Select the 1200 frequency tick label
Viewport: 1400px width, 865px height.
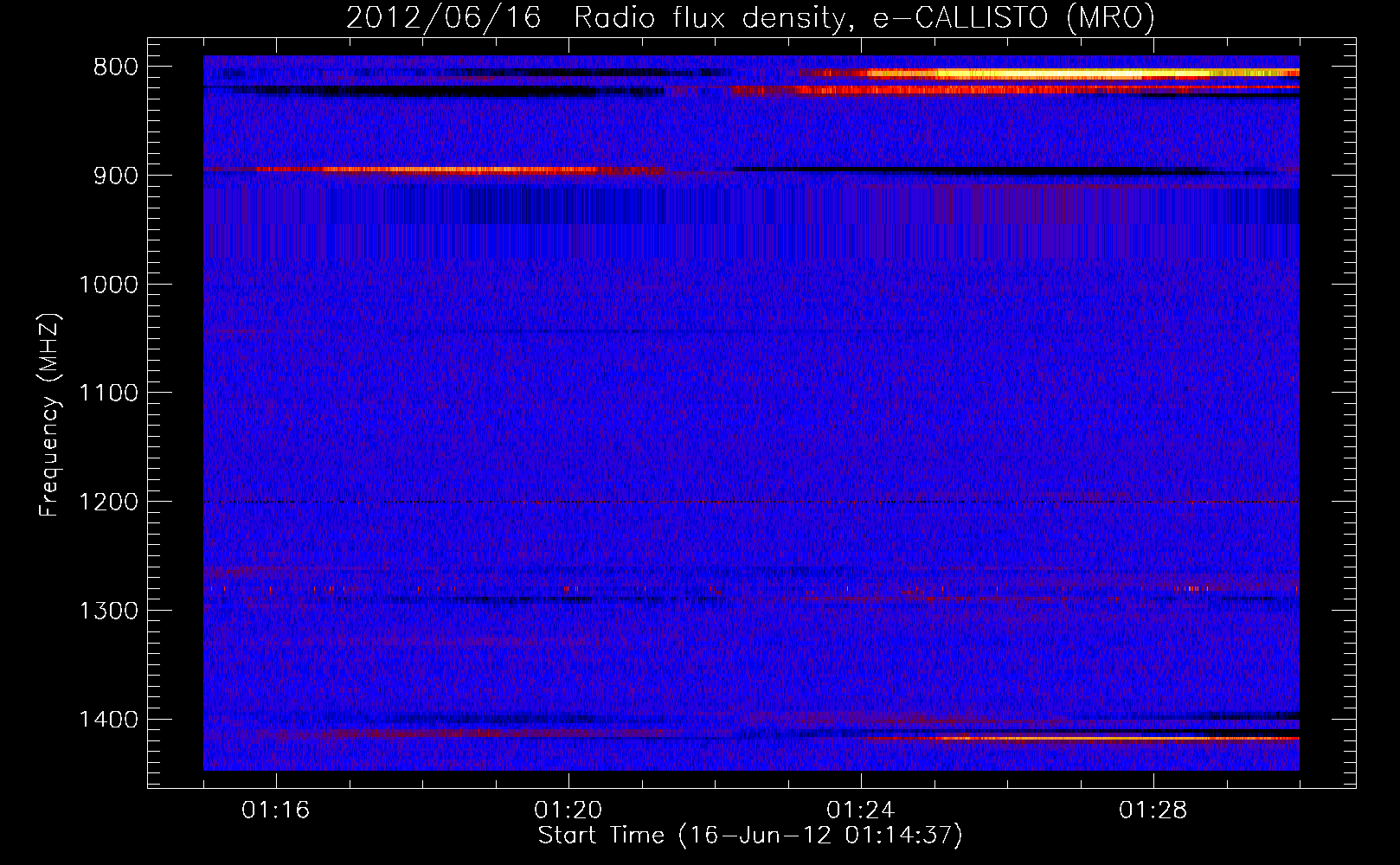[x=108, y=502]
